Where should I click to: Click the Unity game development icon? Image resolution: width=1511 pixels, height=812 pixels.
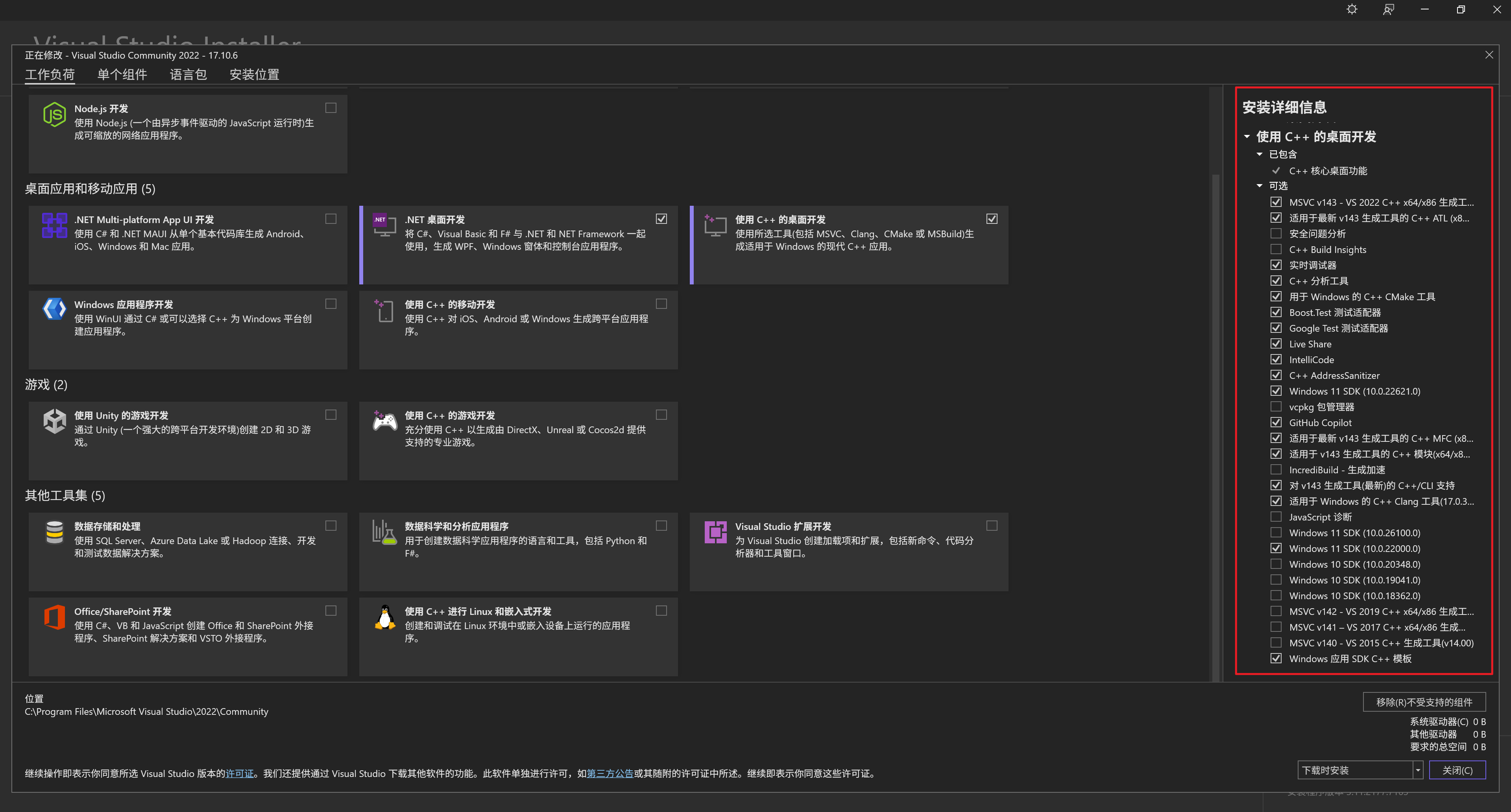point(55,421)
